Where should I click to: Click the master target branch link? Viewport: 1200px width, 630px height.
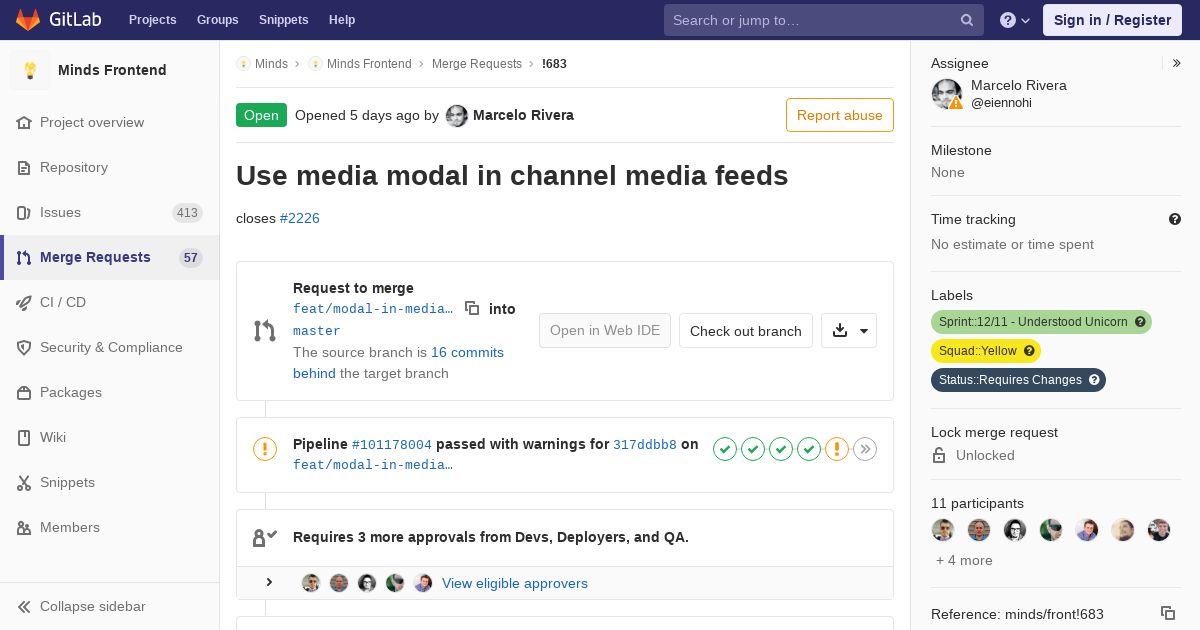[x=317, y=331]
